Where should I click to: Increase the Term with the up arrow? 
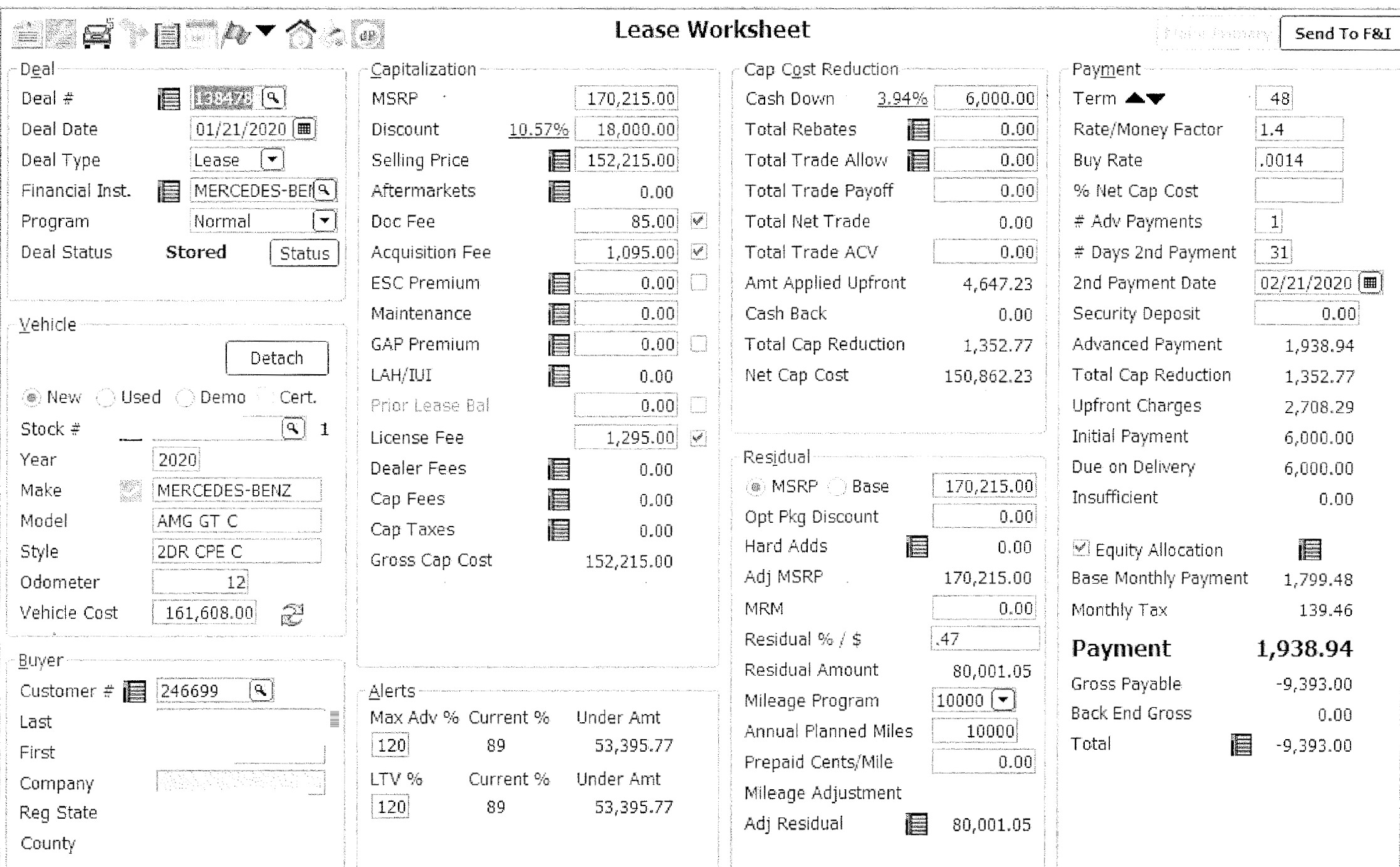click(x=1135, y=98)
